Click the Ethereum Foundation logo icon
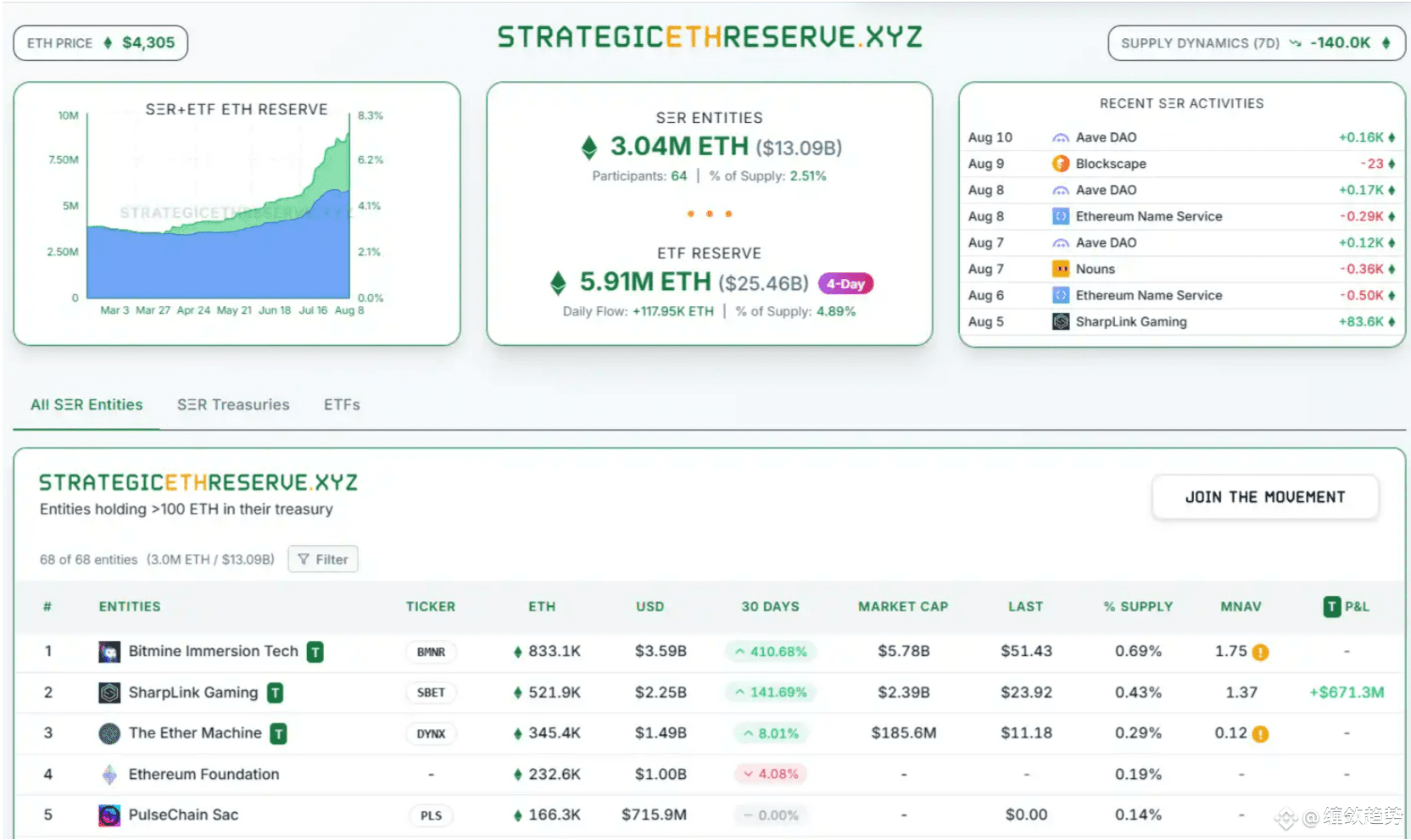This screenshot has width=1411, height=840. (109, 774)
